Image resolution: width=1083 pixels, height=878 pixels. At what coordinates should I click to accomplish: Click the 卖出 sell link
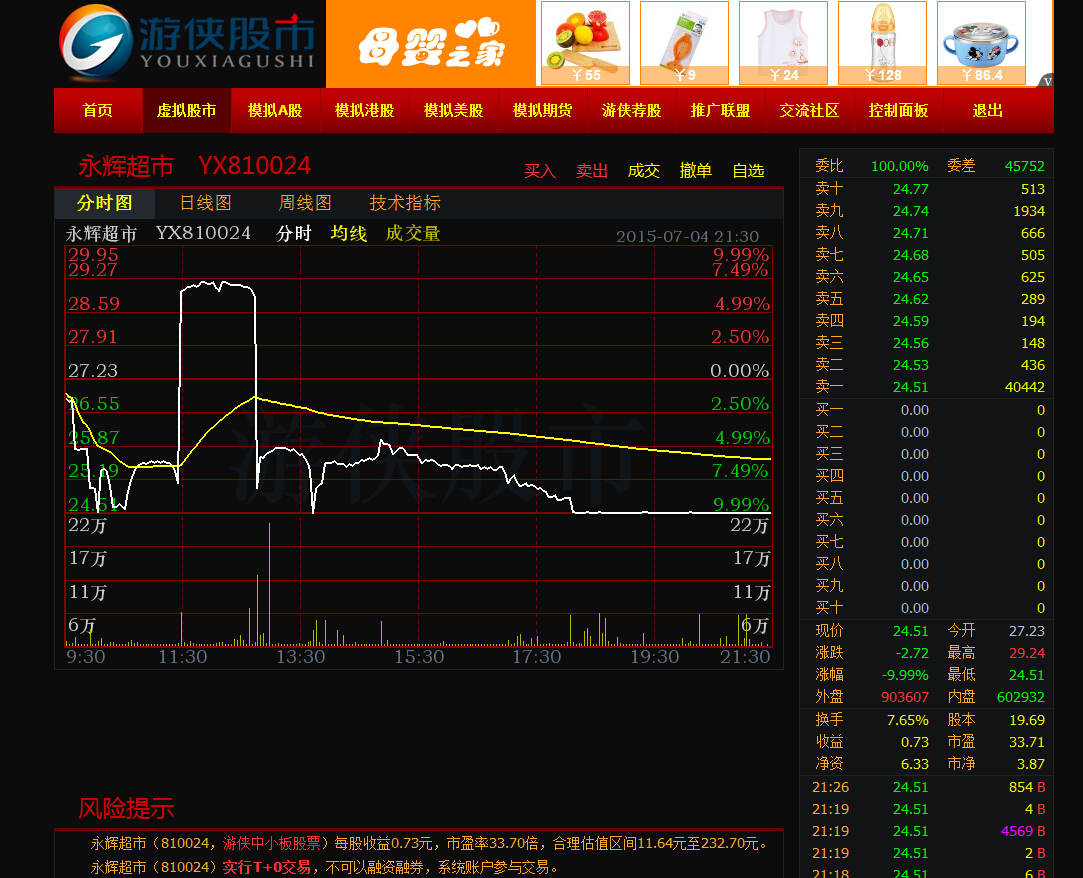[x=592, y=171]
